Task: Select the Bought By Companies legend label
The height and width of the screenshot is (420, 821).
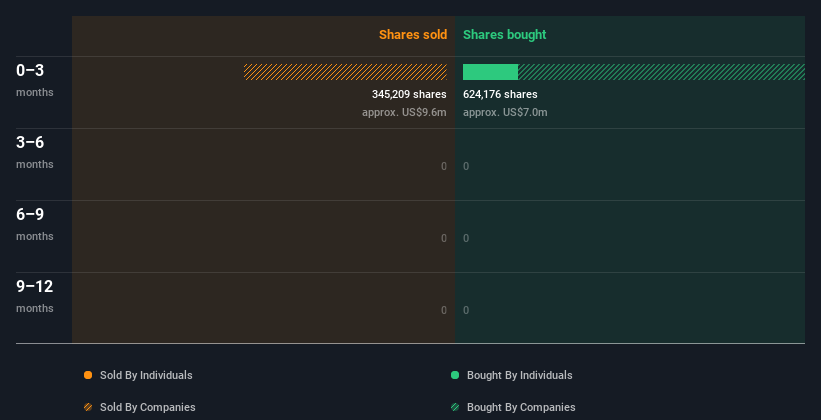Action: (x=521, y=407)
